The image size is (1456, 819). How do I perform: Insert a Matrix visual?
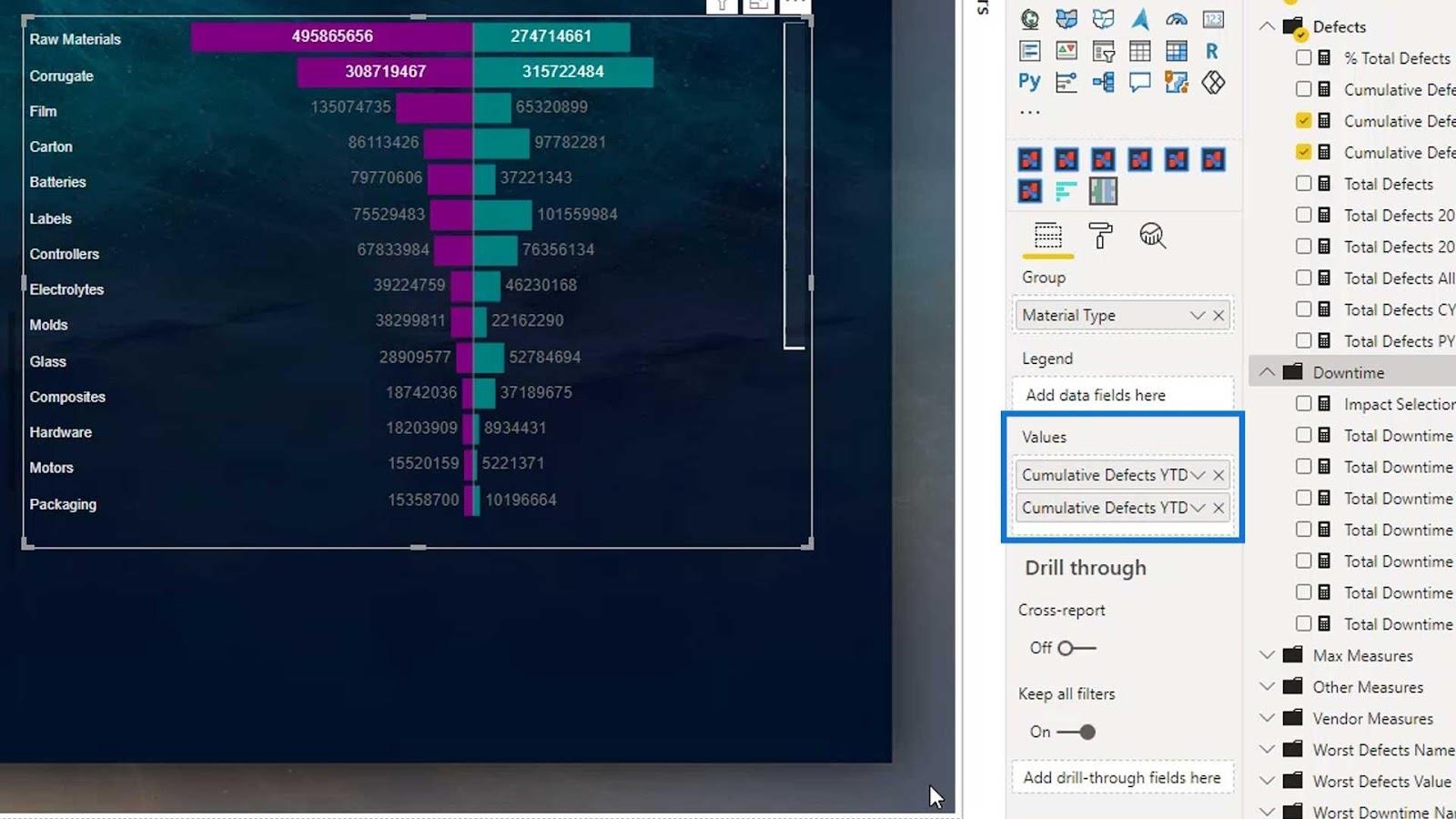(1177, 51)
